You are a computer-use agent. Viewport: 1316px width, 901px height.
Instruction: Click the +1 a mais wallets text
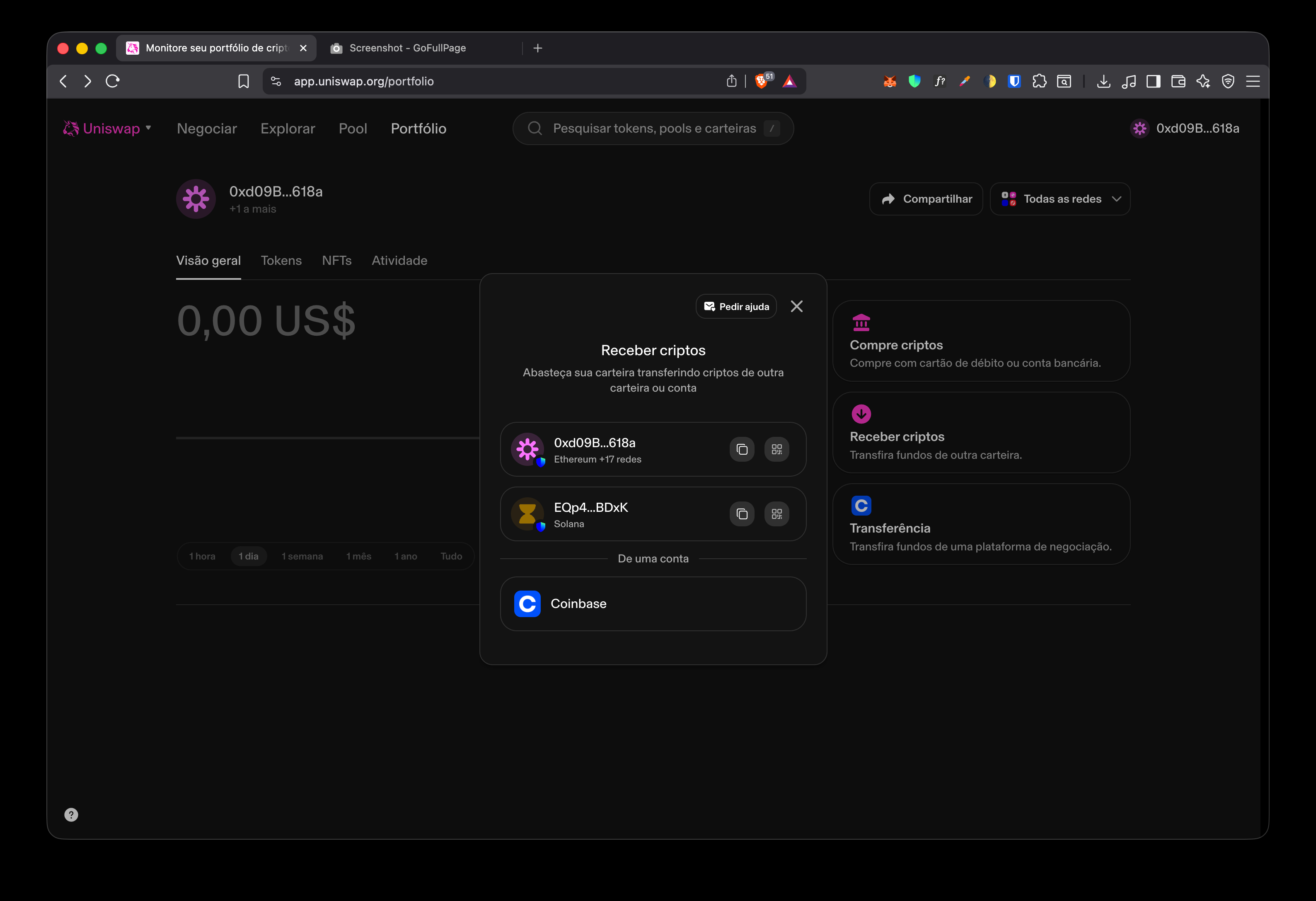tap(253, 209)
